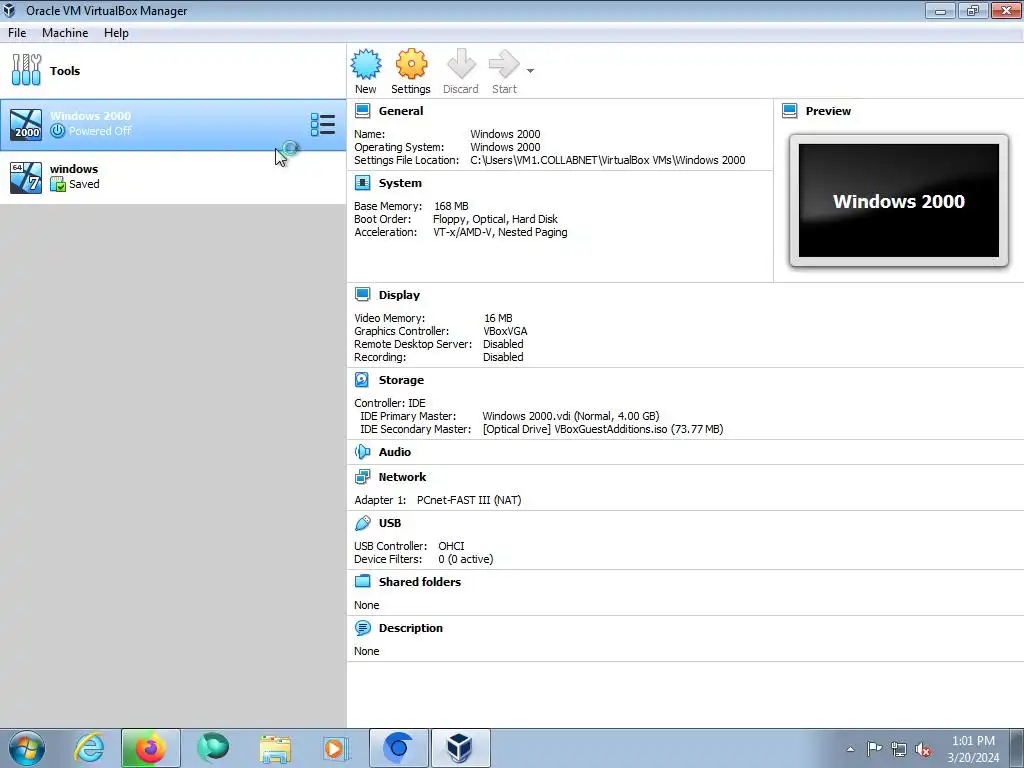The height and width of the screenshot is (768, 1024).
Task: Click the Windows 2000.vdi primary master entry
Action: [x=571, y=416]
